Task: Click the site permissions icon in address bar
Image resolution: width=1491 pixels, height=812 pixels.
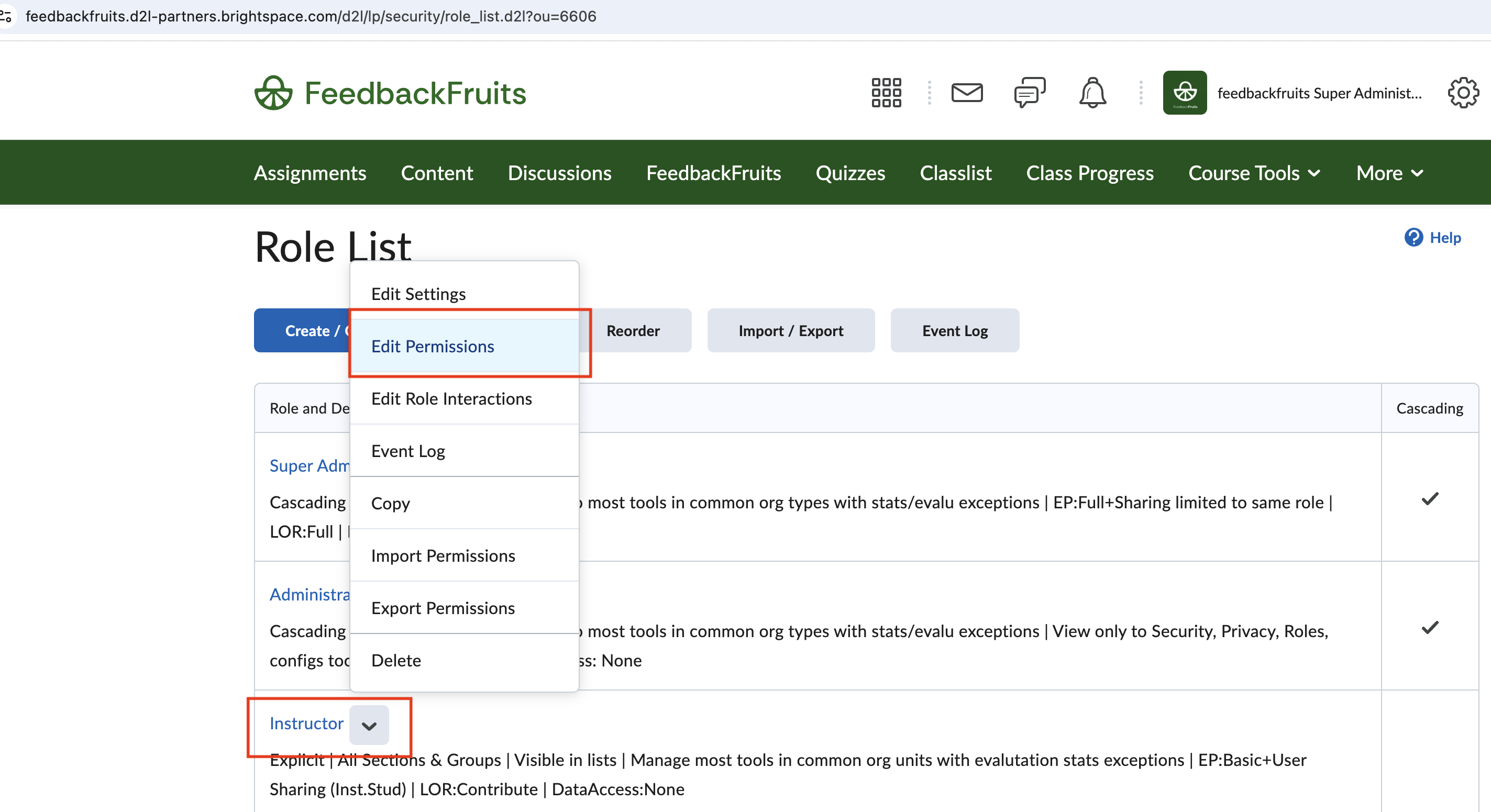Action: point(8,16)
